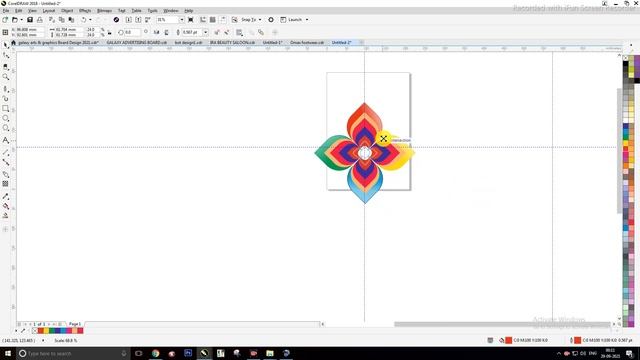Image resolution: width=640 pixels, height=360 pixels.
Task: Toggle Mirror vertically button
Action: pos(166,32)
